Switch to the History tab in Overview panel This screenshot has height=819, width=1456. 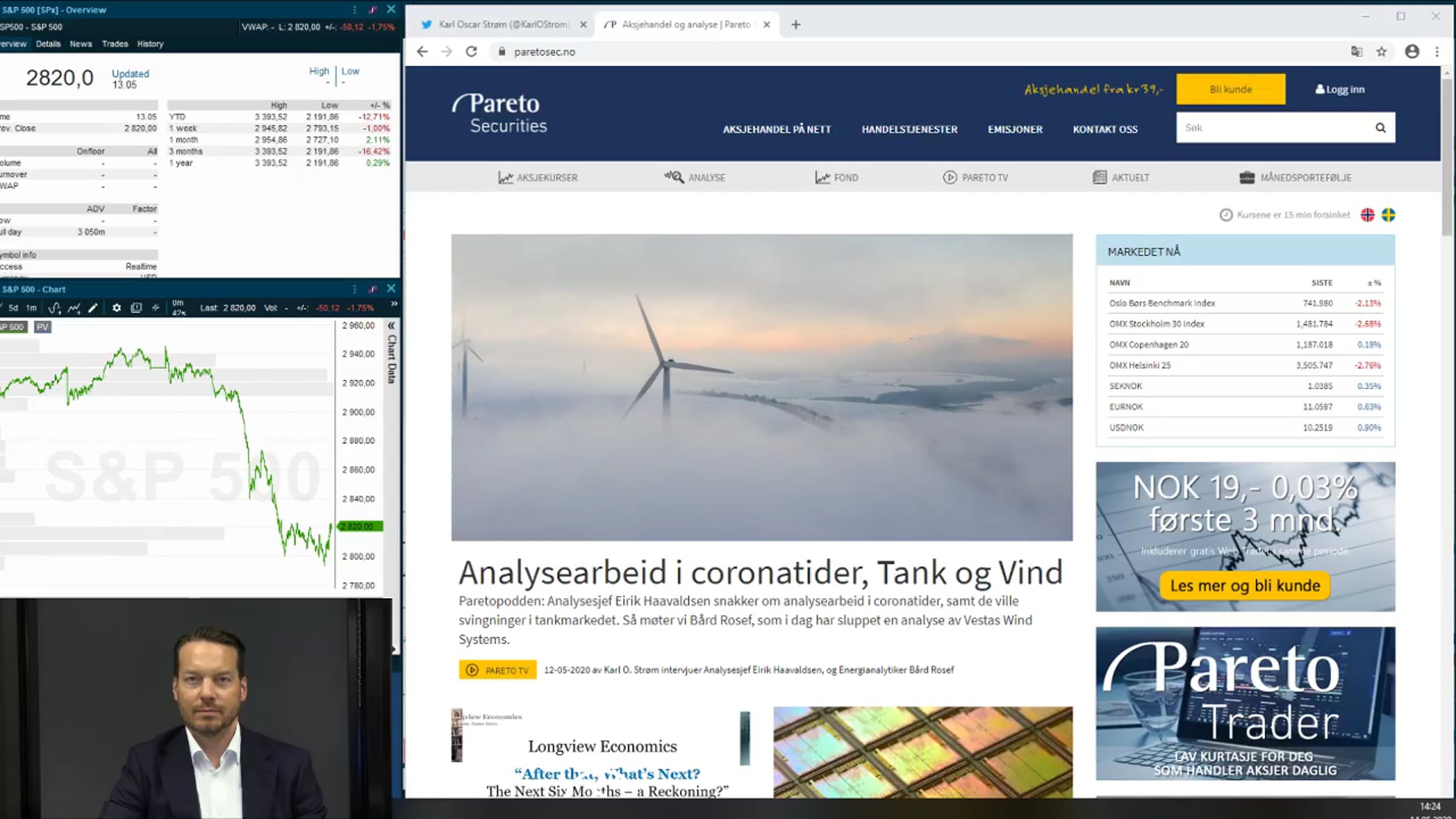click(150, 44)
